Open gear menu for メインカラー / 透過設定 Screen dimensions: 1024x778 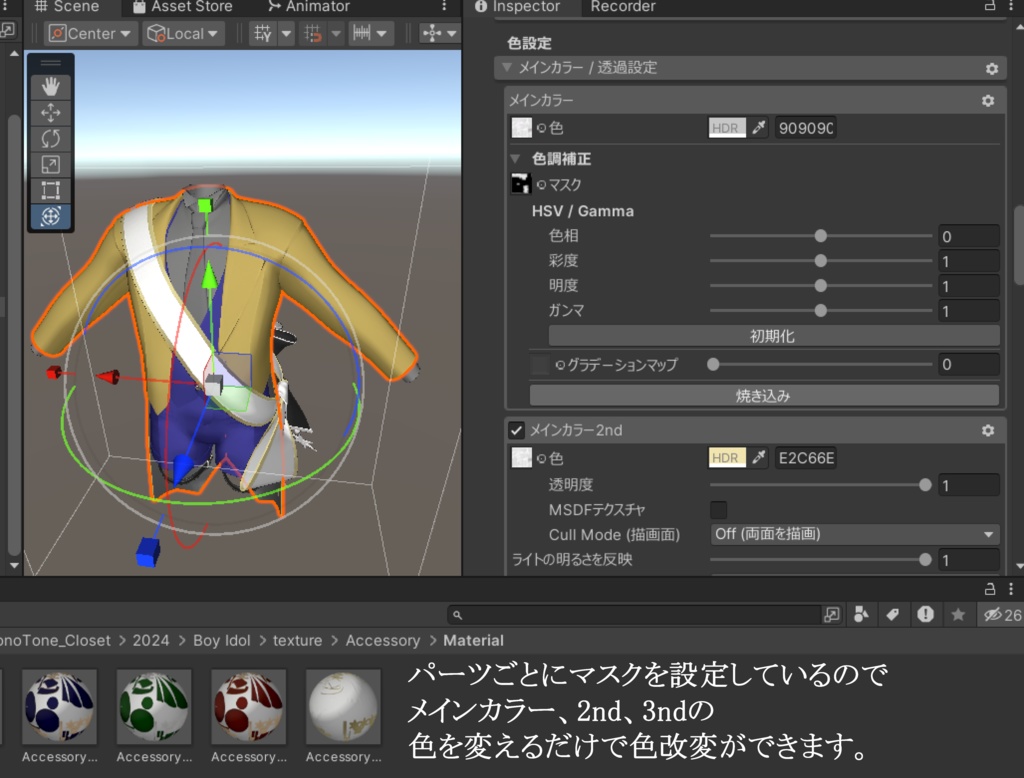(x=991, y=69)
